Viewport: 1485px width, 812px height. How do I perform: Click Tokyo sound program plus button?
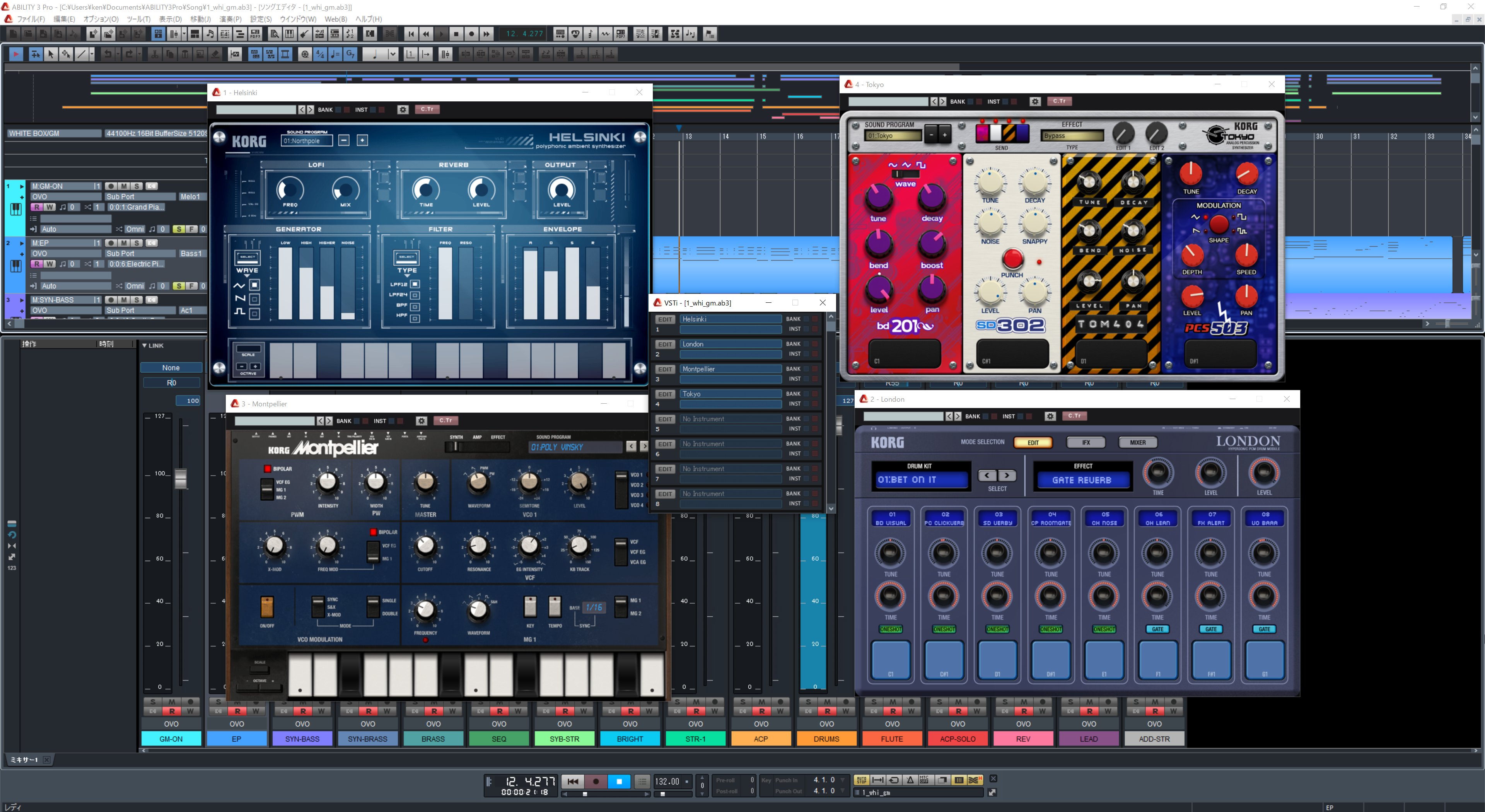point(944,135)
